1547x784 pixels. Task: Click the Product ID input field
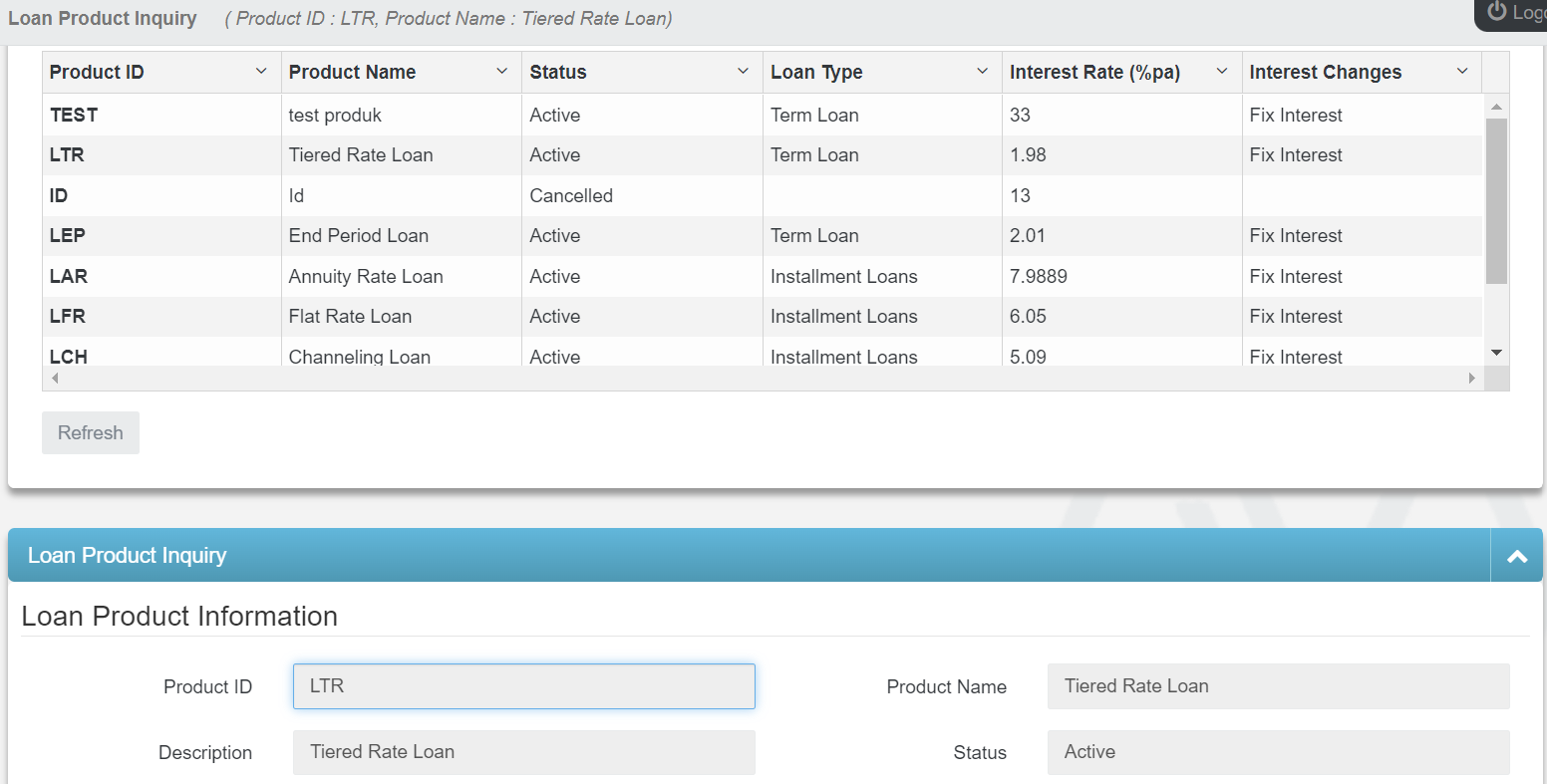522,686
